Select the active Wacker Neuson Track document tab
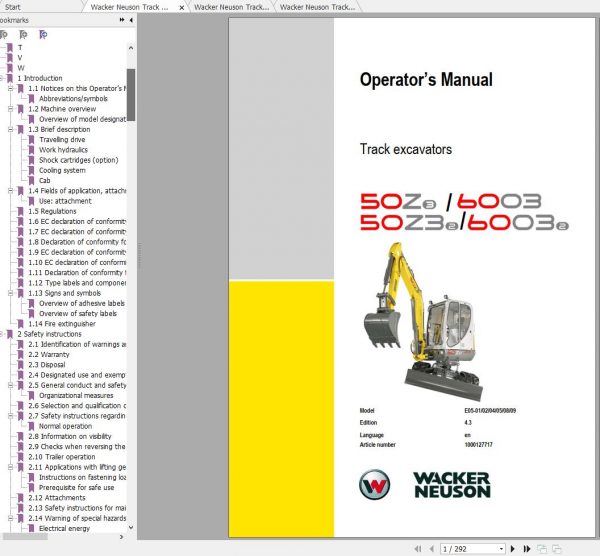The width and height of the screenshot is (600, 556). (x=129, y=7)
